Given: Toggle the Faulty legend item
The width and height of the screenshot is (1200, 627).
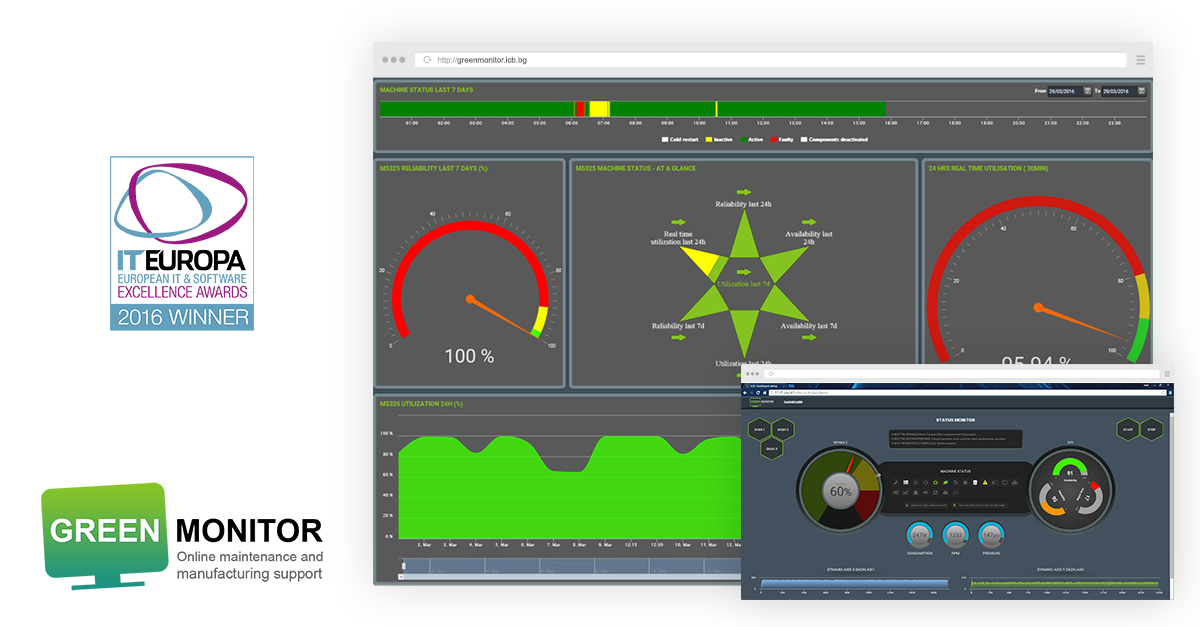Looking at the screenshot, I should 781,140.
